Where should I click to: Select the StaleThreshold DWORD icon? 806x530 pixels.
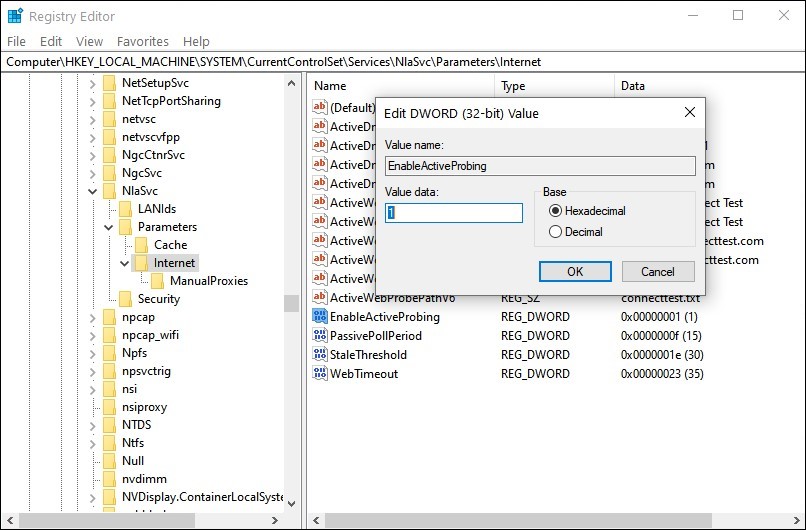point(320,355)
